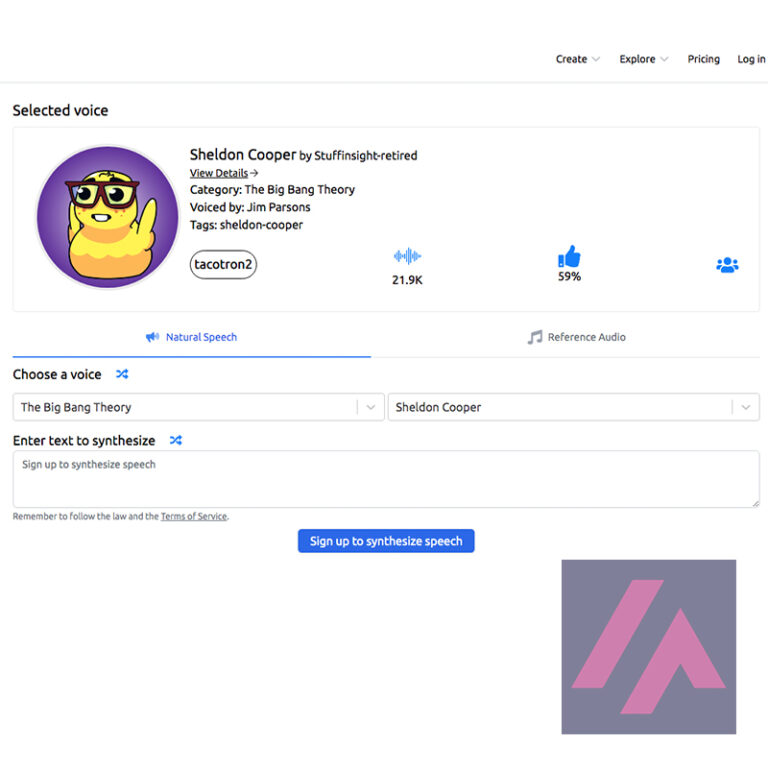
Task: Open the Create menu
Action: tap(577, 59)
